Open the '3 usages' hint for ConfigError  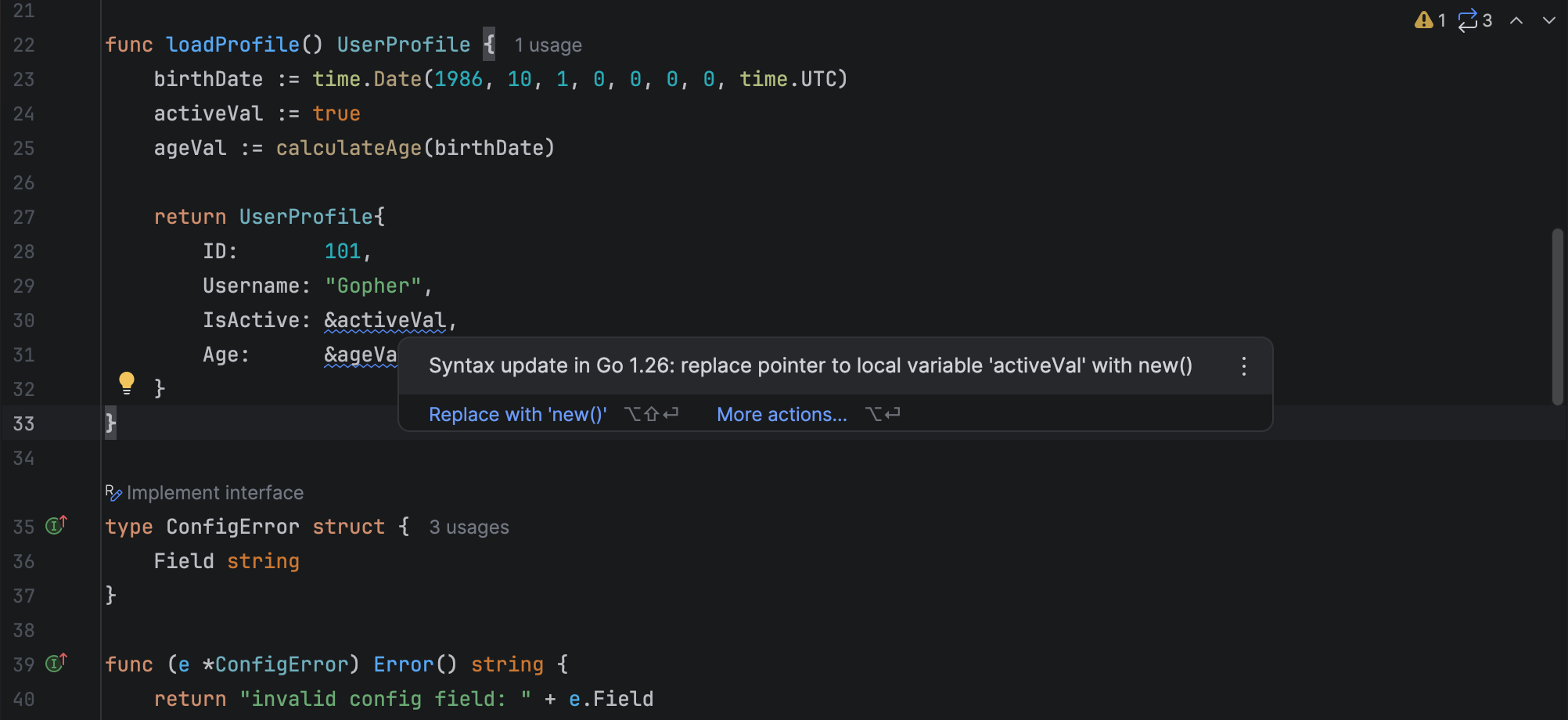(x=469, y=527)
